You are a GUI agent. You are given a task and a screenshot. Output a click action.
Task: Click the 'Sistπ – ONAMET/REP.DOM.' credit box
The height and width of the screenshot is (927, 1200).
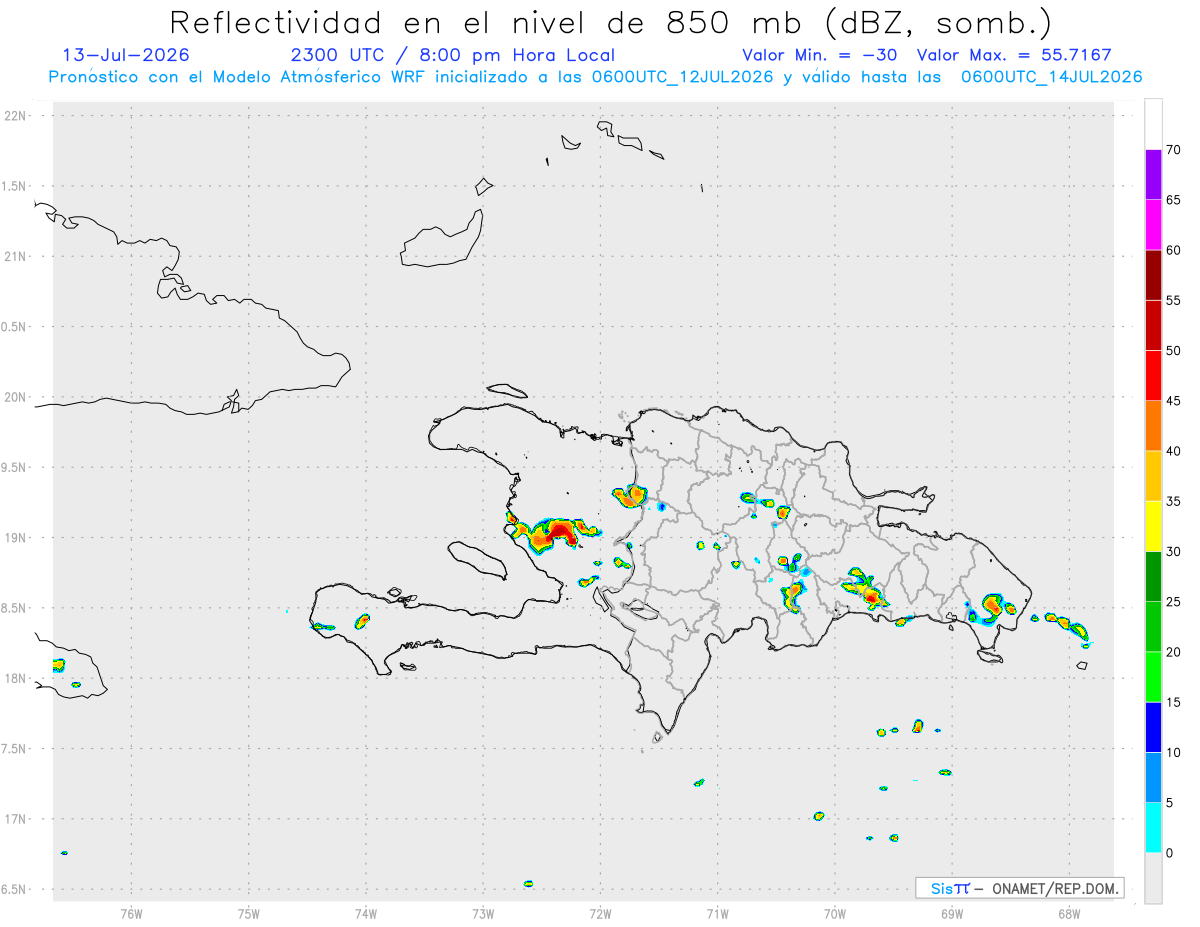(x=1020, y=888)
